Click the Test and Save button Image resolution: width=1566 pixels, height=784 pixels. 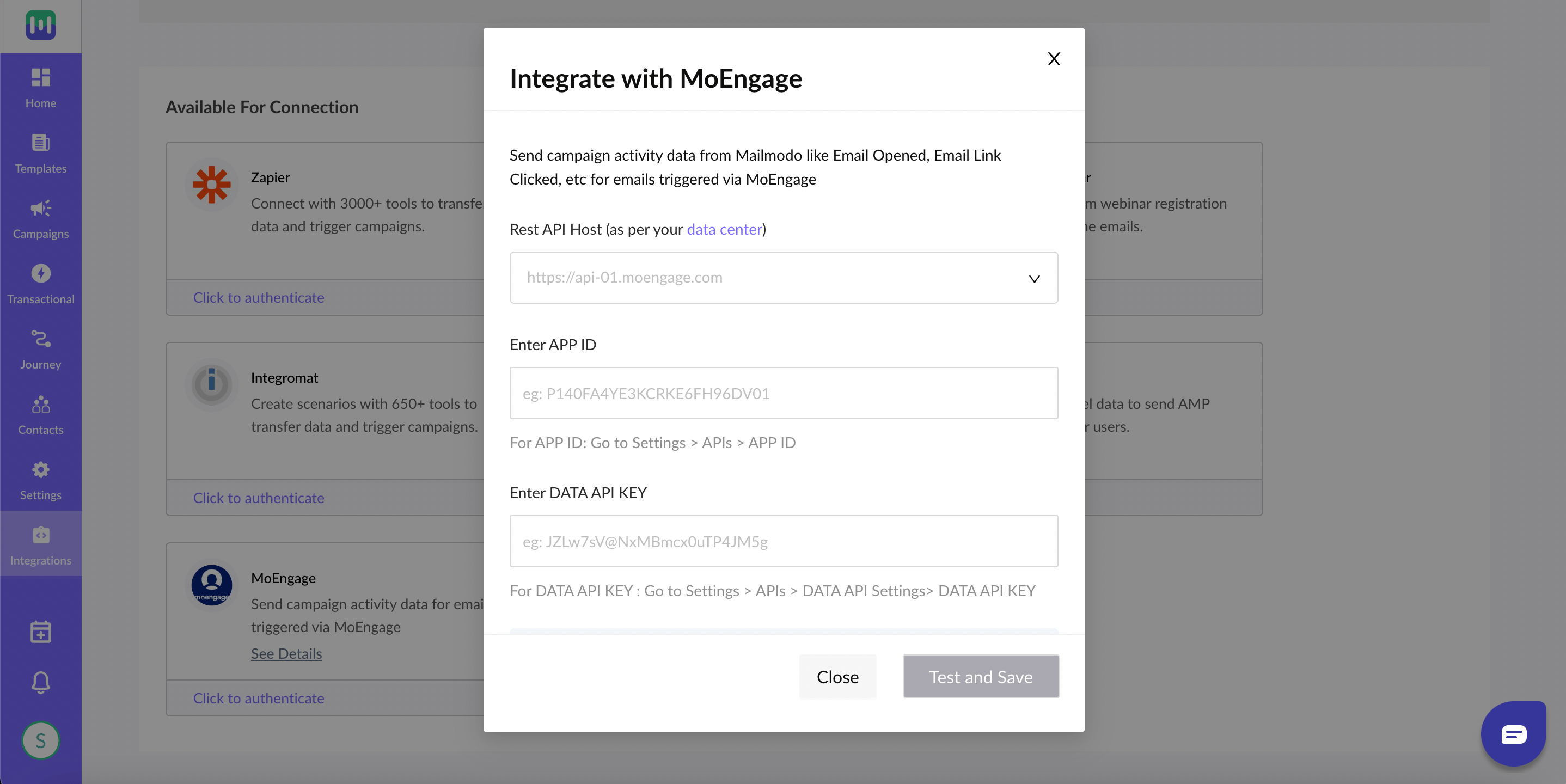[981, 676]
